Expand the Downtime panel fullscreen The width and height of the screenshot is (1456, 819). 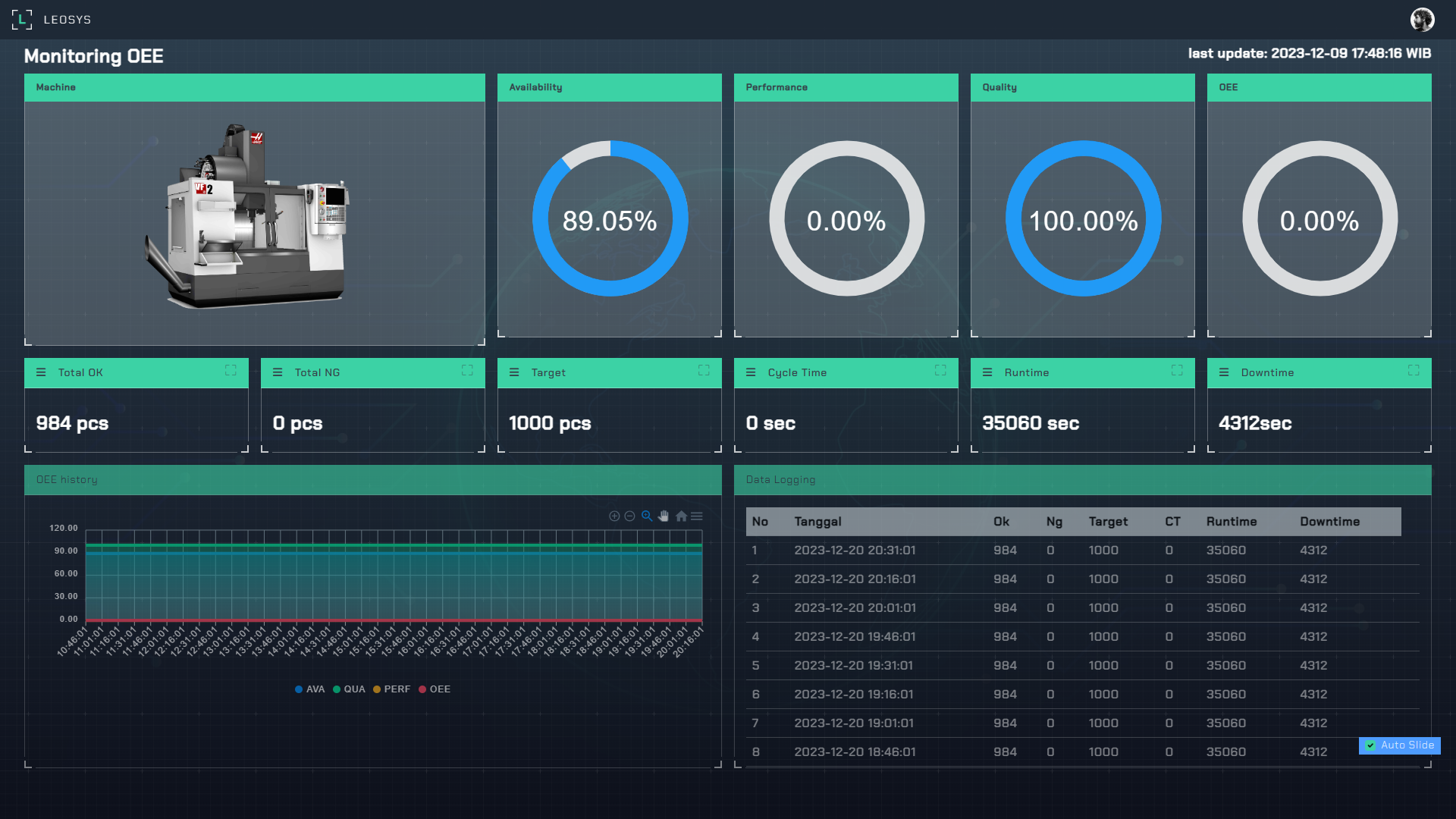(1414, 371)
